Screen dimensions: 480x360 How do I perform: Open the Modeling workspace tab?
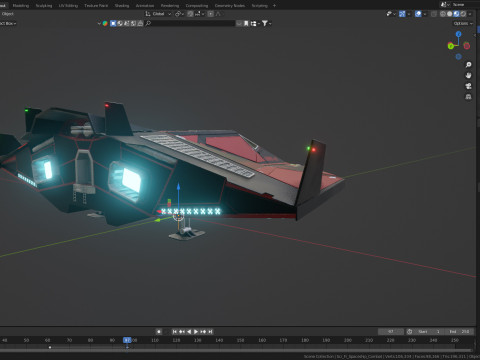pyautogui.click(x=21, y=6)
